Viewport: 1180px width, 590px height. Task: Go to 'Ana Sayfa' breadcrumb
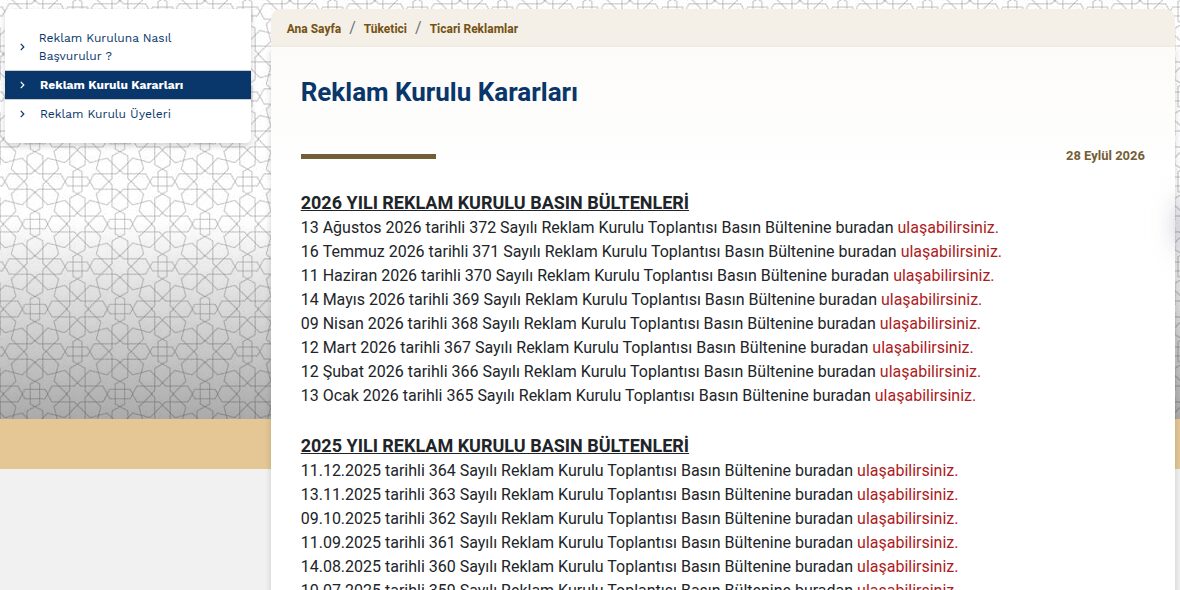click(x=314, y=29)
